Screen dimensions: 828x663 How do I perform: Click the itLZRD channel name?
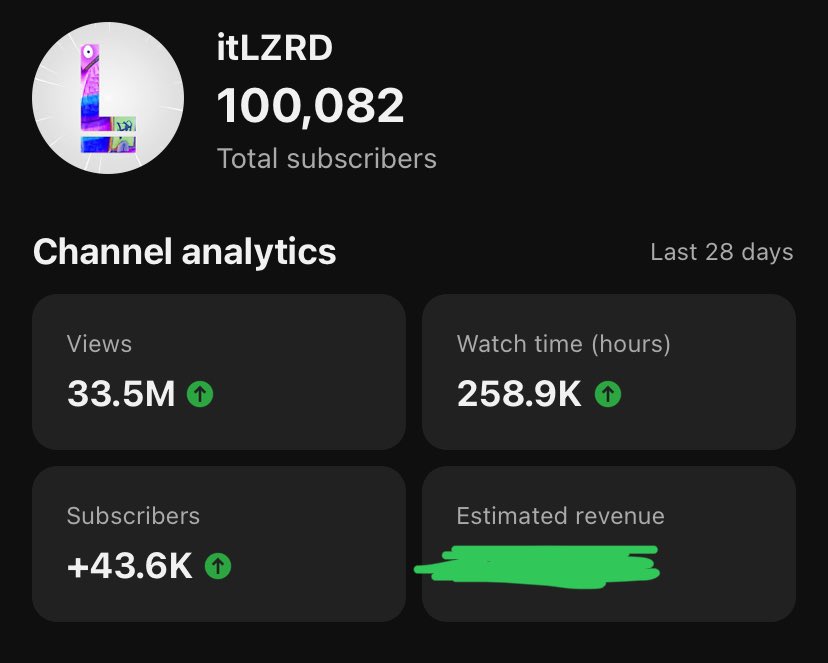(x=275, y=48)
